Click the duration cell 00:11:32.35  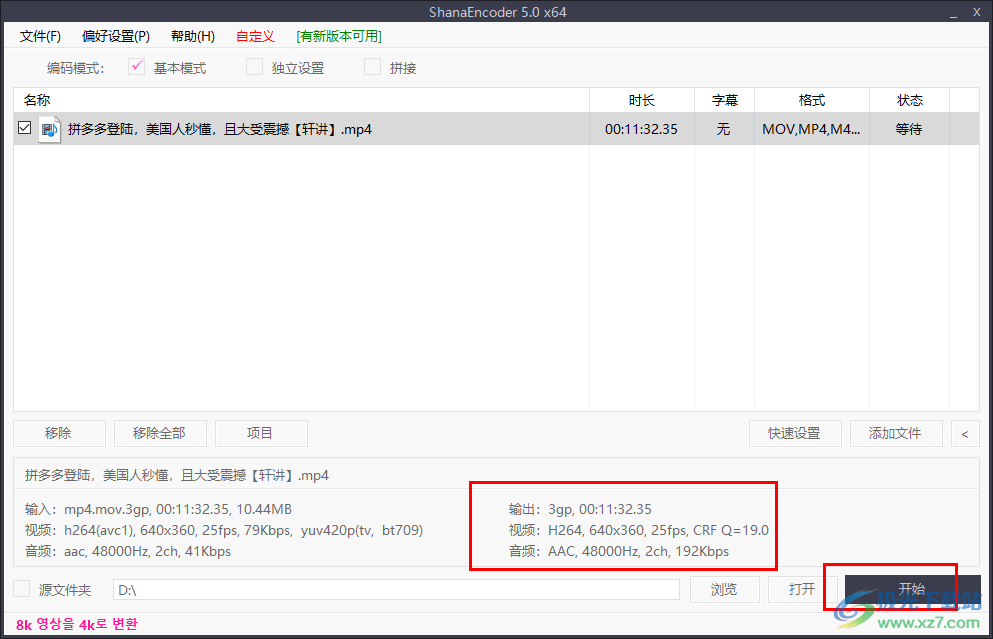coord(641,129)
